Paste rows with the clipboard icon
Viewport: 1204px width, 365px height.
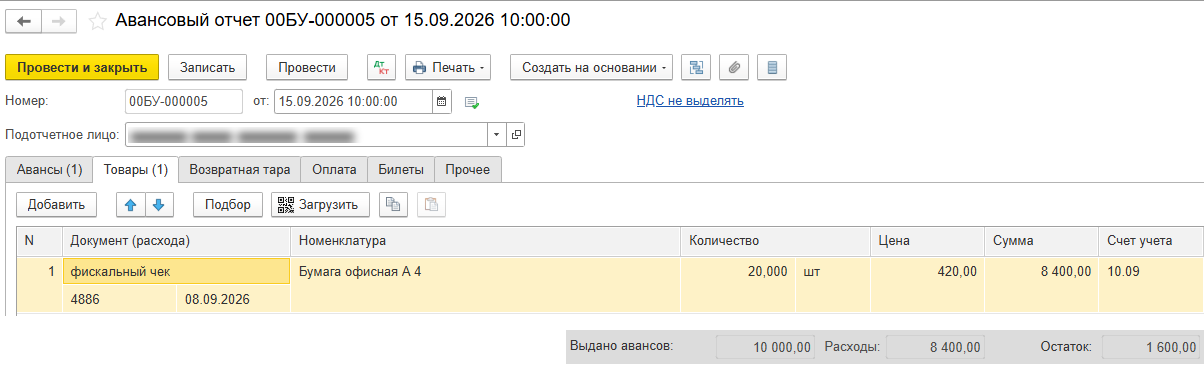tap(431, 204)
